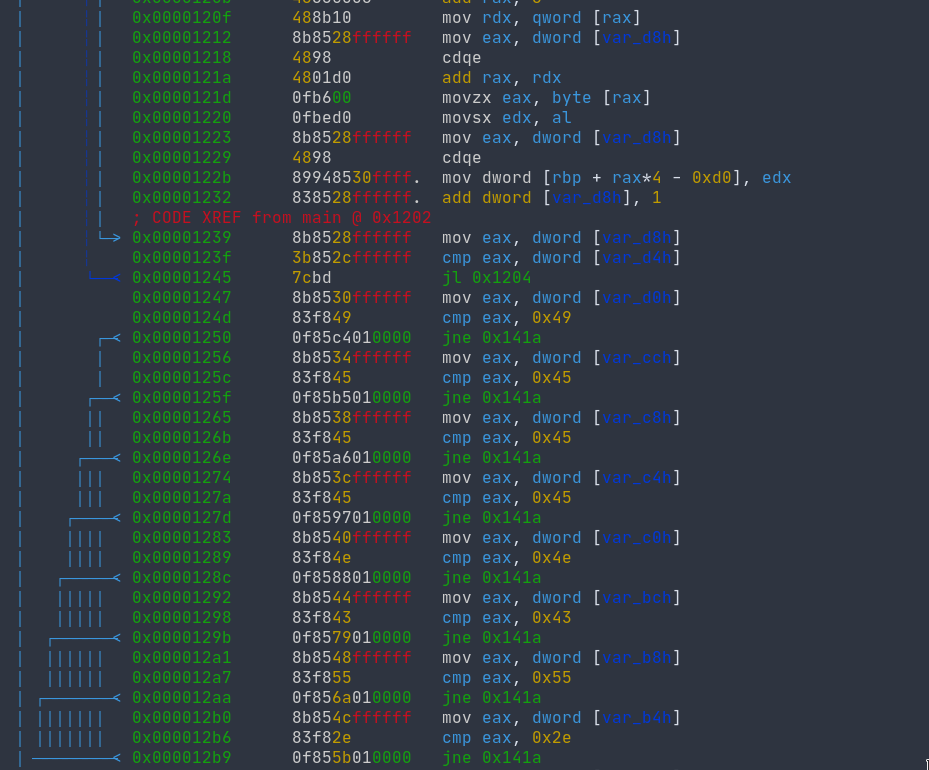Follow jne 0x141a at address 0x0000125f
929x770 pixels.
(491, 398)
